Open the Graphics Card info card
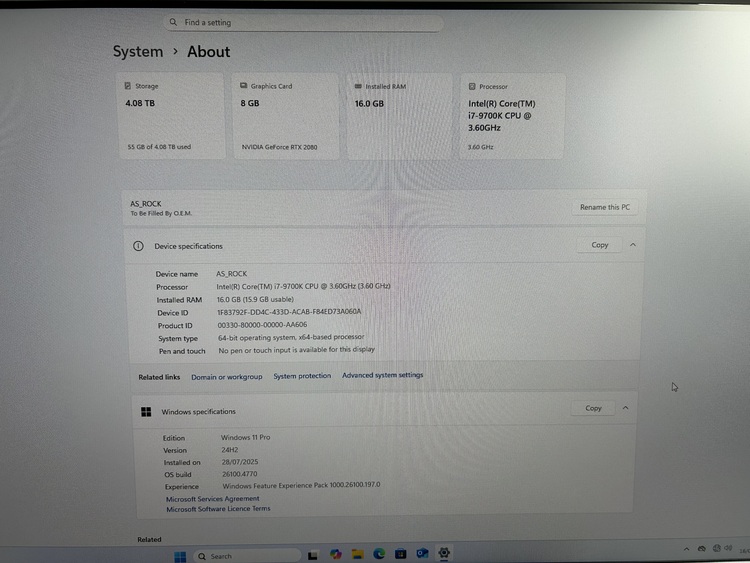750x563 pixels. click(286, 116)
